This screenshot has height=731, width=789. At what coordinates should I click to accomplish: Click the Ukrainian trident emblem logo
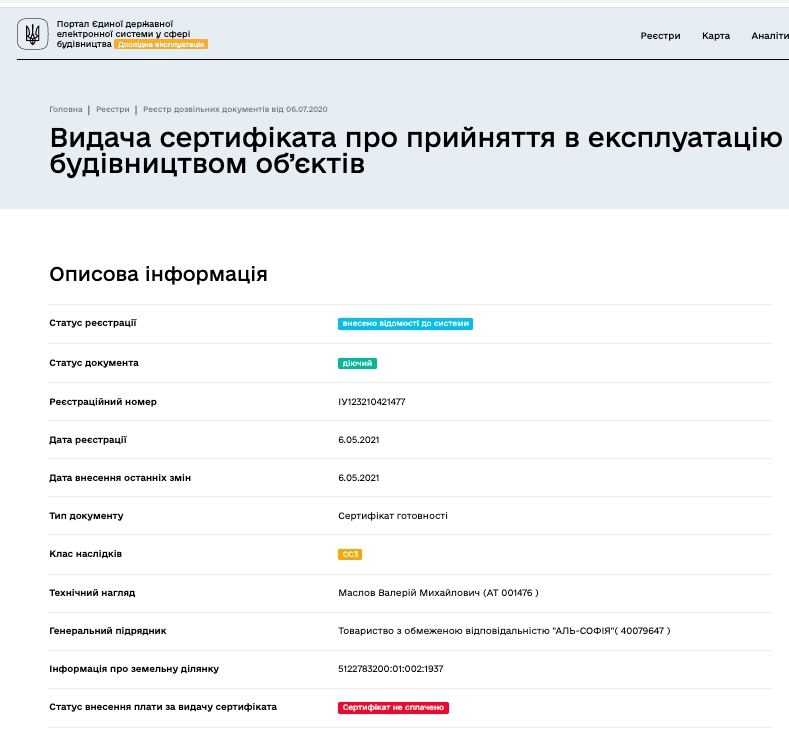33,34
